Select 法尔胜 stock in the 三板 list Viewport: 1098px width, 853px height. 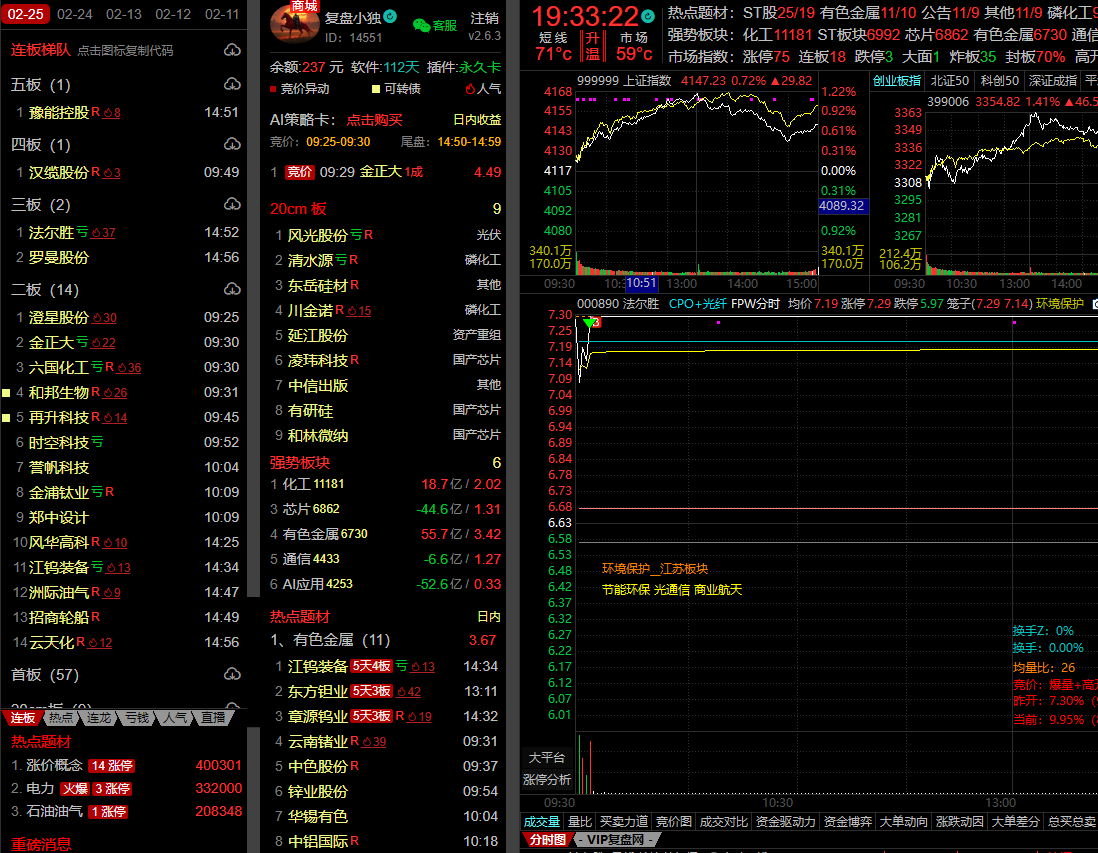(51, 232)
